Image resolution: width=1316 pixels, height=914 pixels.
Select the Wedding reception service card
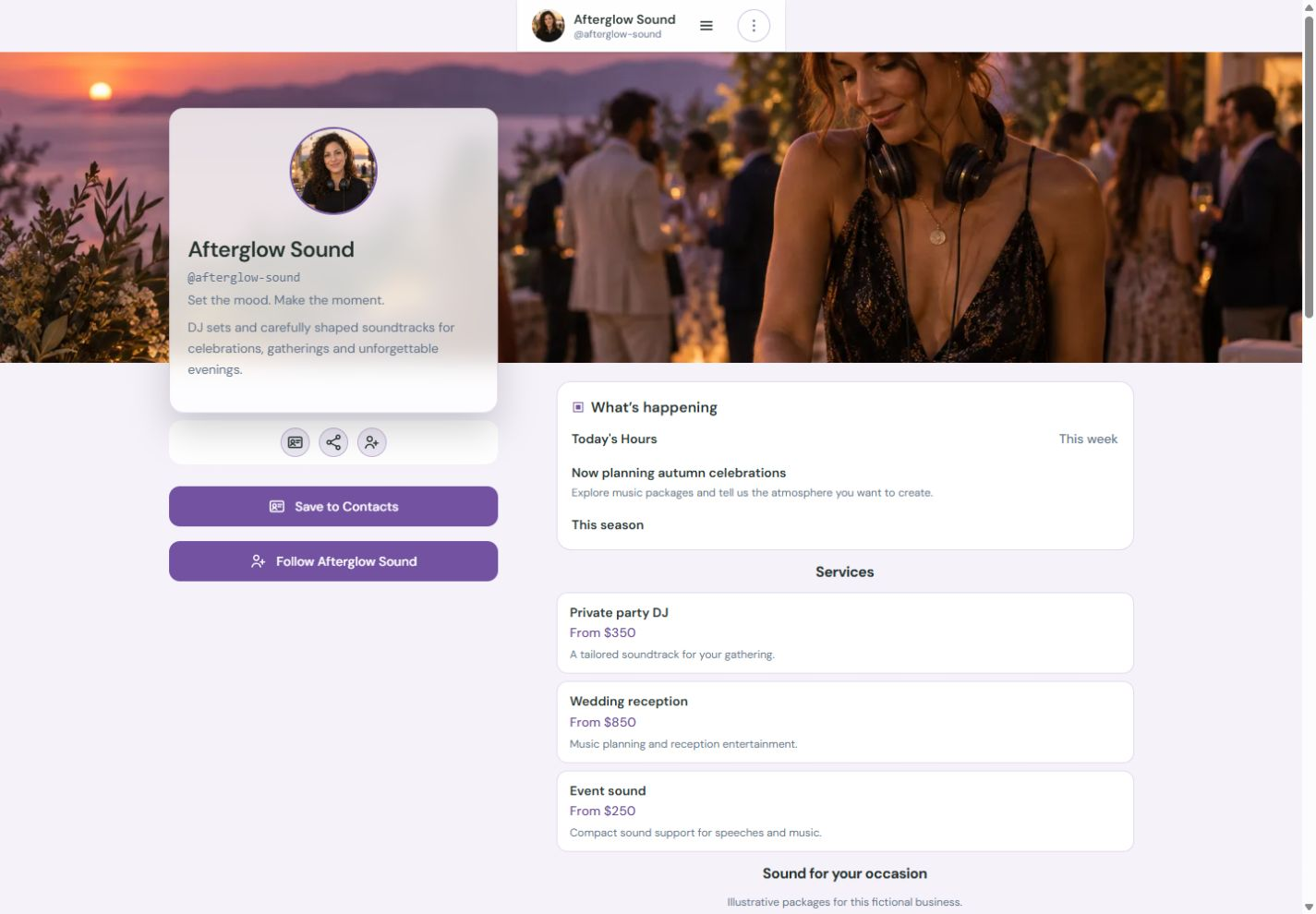[845, 722]
